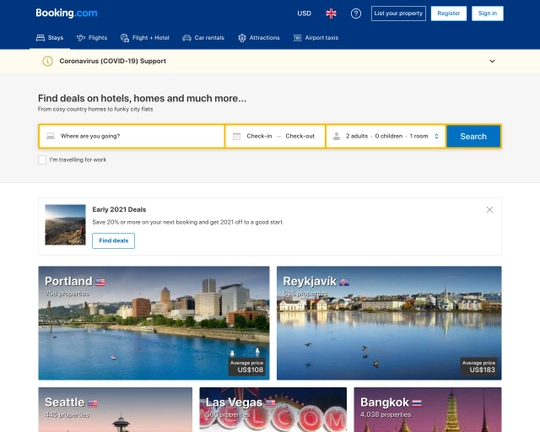The height and width of the screenshot is (432, 540).
Task: Click Reykjavík average price US$183 label
Action: click(x=479, y=367)
